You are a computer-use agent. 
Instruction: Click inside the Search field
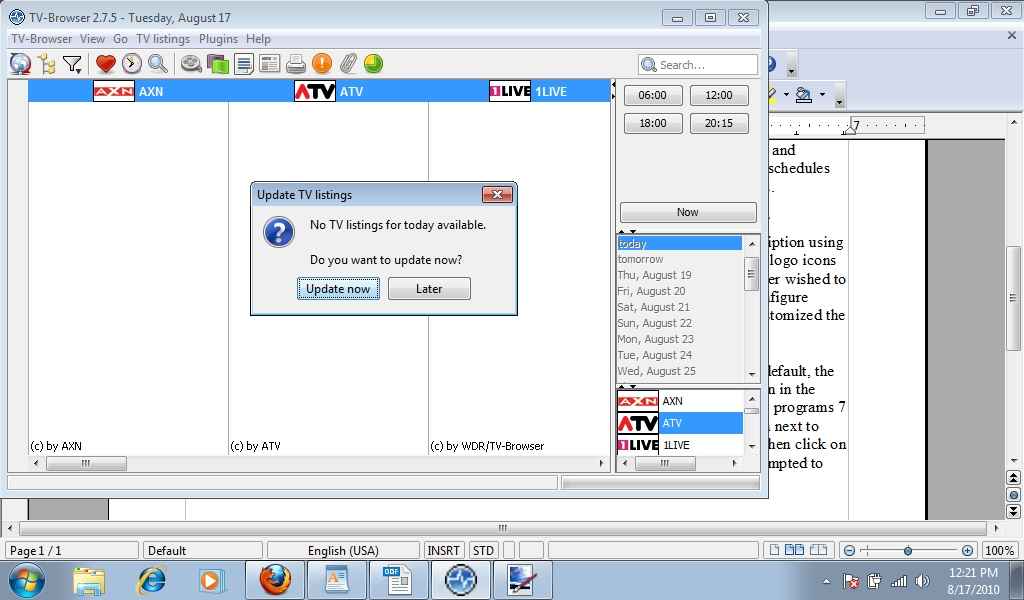[x=705, y=65]
